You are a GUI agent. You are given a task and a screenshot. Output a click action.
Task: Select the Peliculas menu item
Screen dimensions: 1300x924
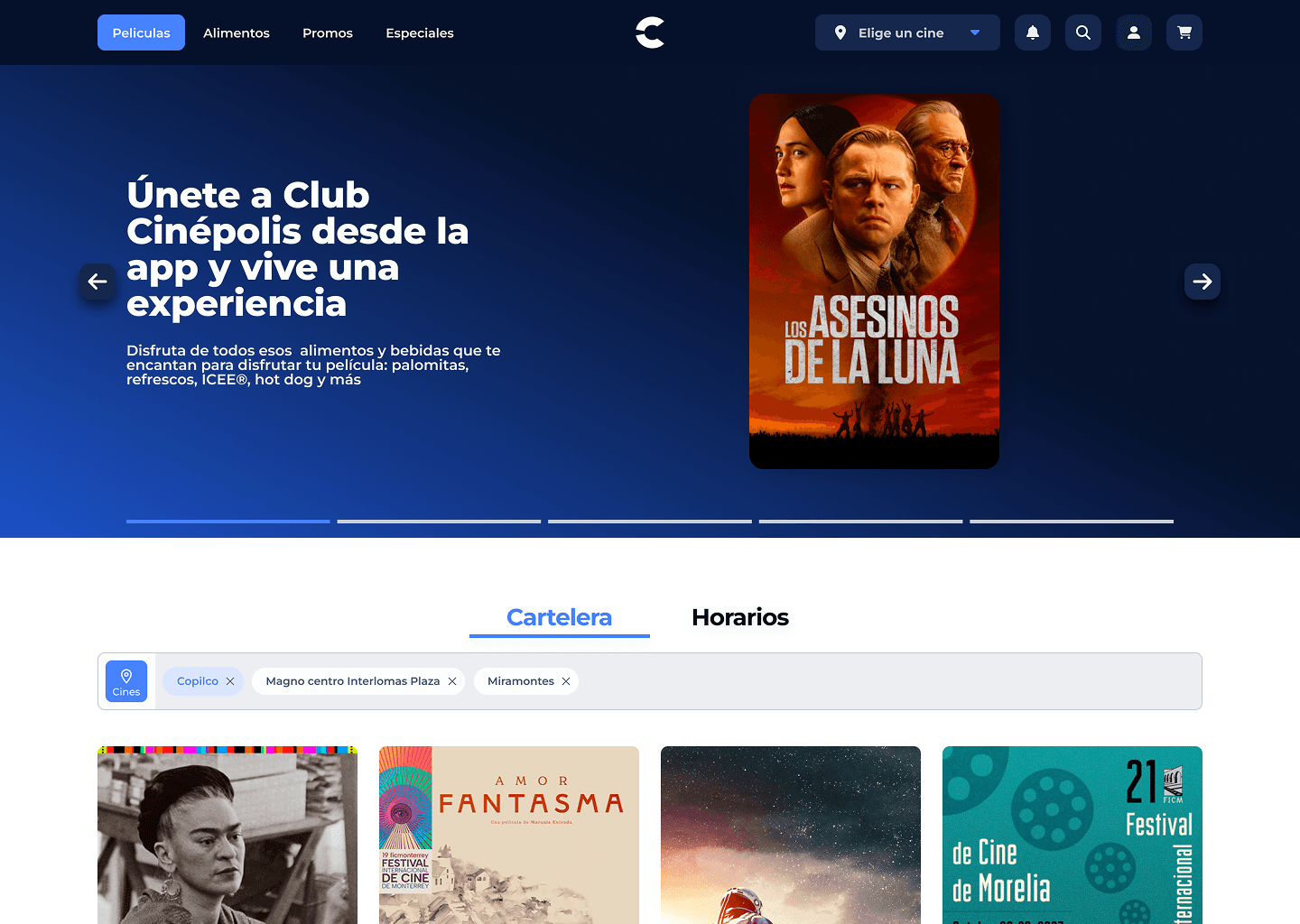pyautogui.click(x=141, y=32)
